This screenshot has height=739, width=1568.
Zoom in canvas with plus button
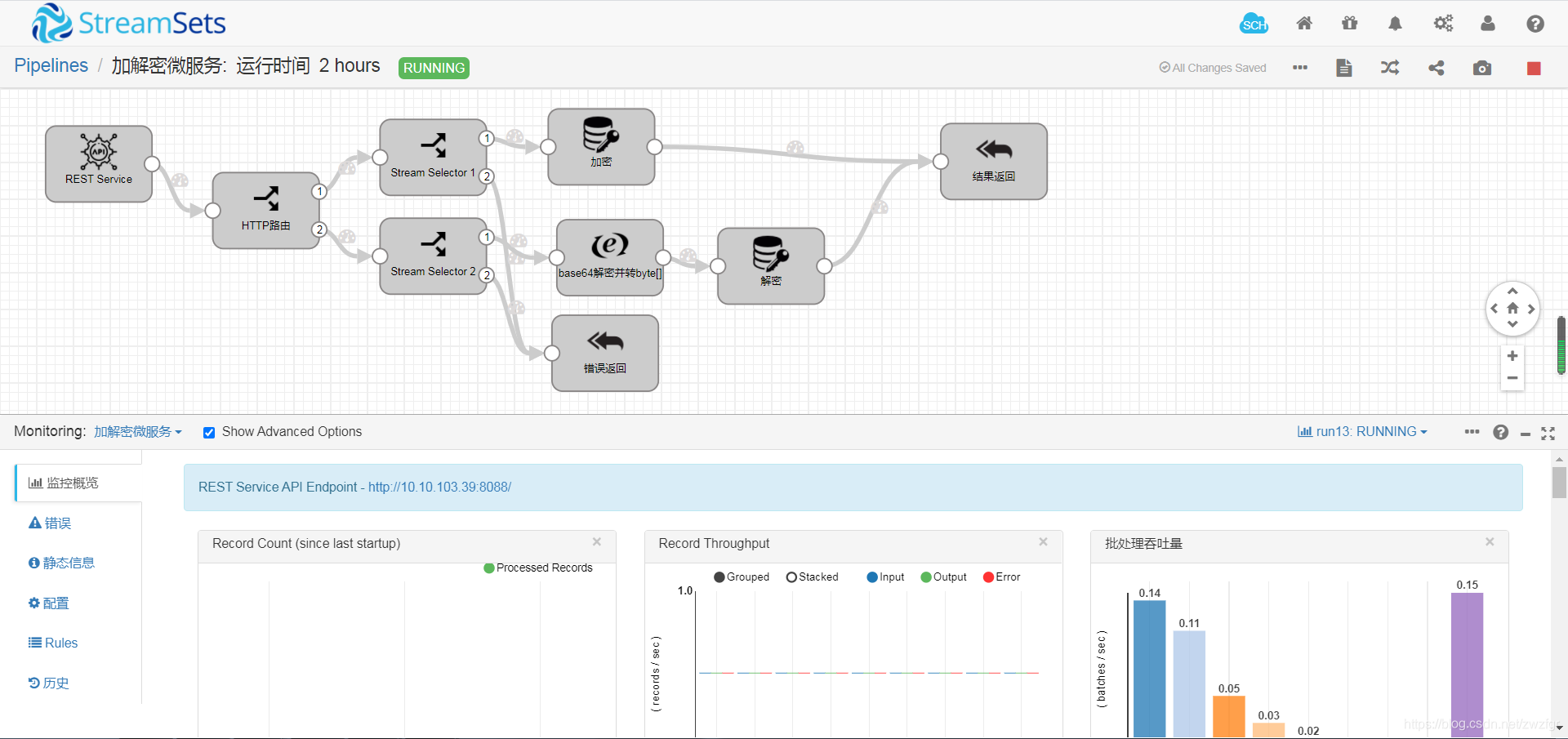click(1512, 356)
